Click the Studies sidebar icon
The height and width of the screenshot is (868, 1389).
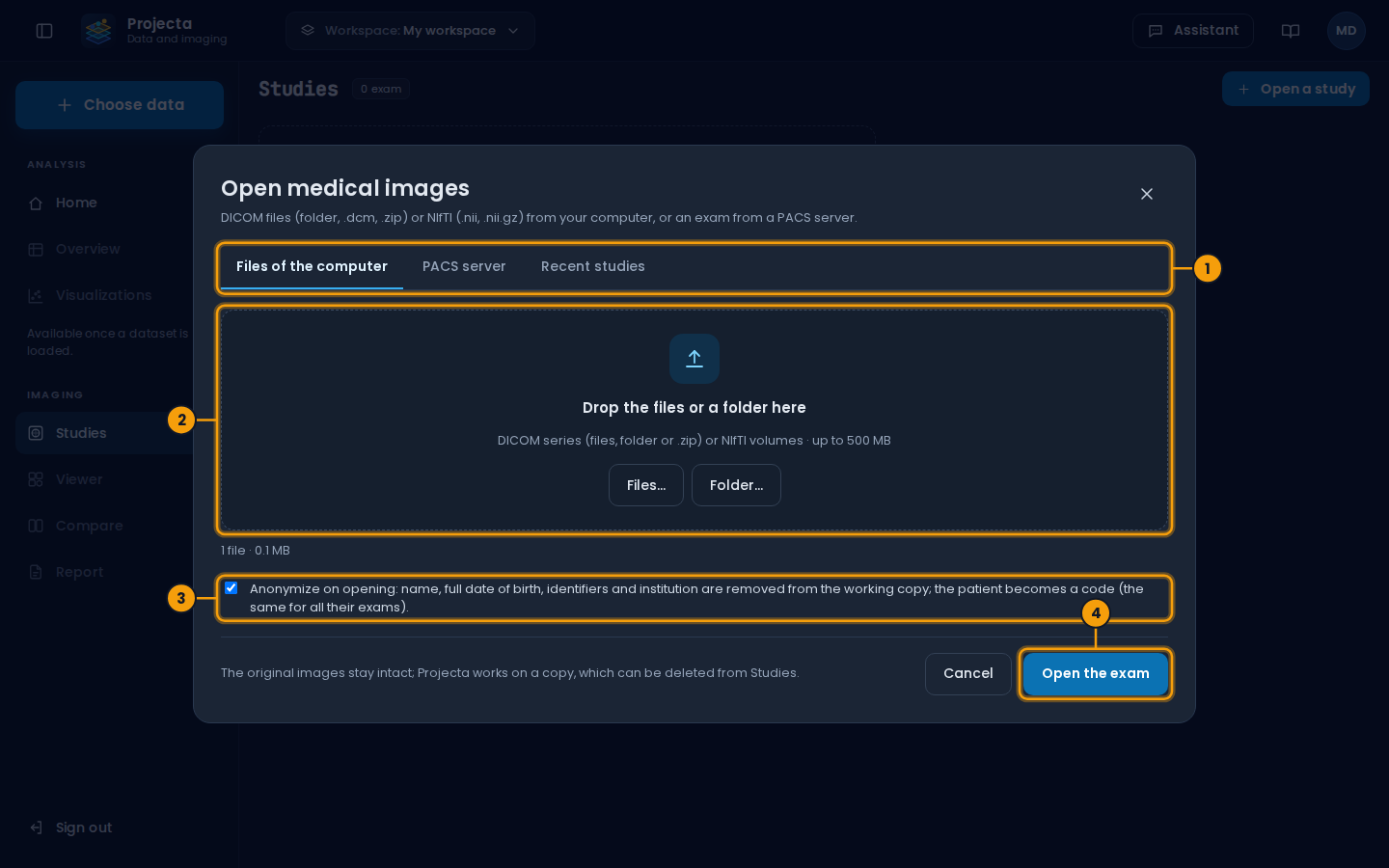coord(36,433)
